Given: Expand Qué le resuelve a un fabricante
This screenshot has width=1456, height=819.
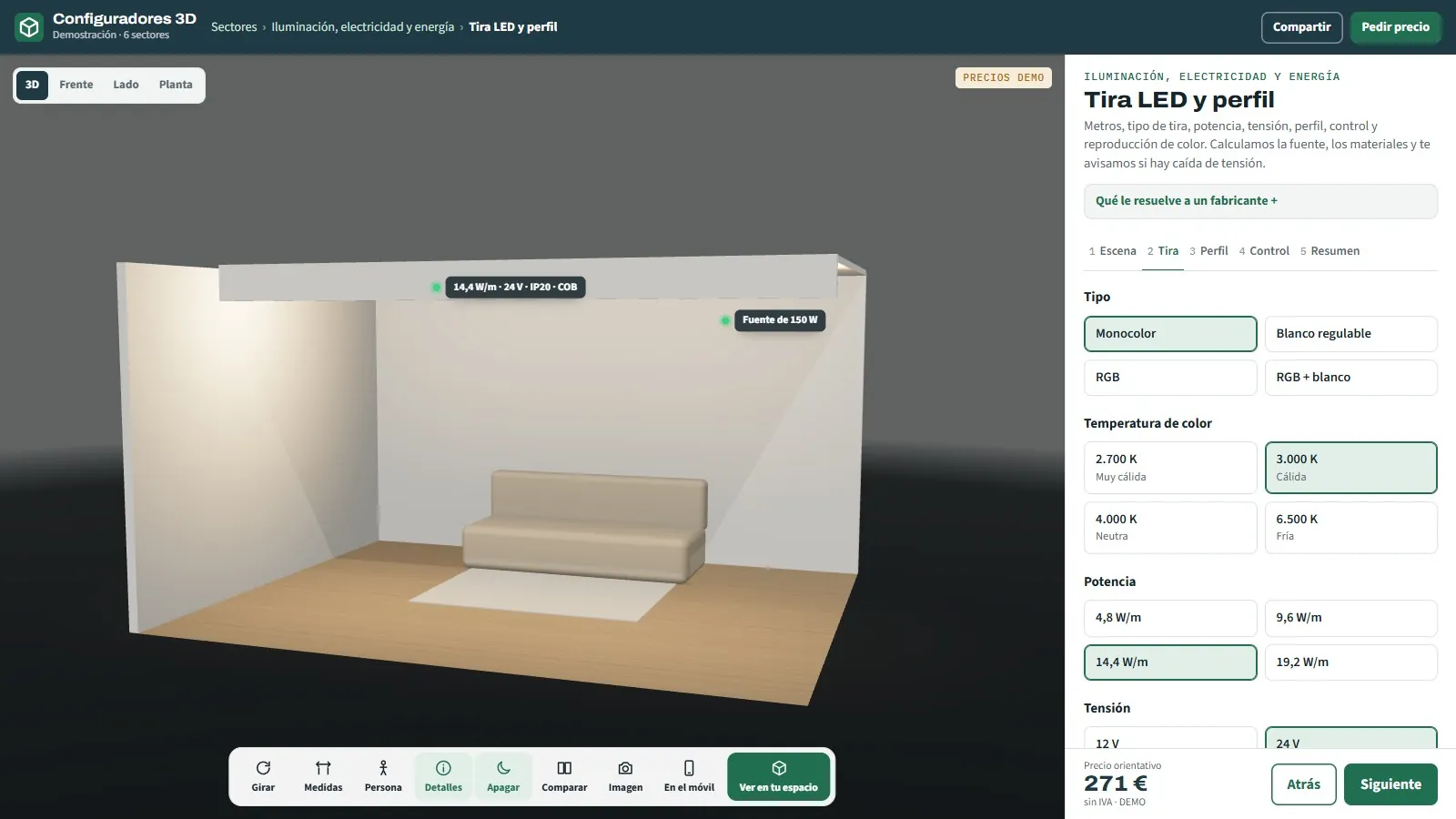Looking at the screenshot, I should click(1260, 201).
